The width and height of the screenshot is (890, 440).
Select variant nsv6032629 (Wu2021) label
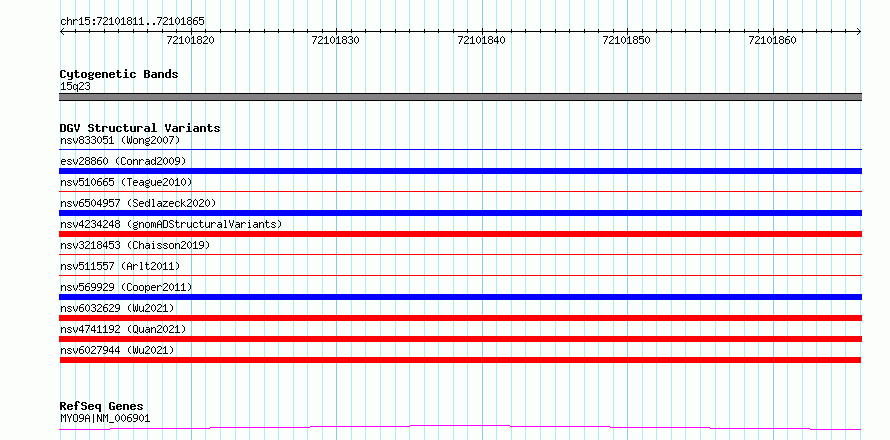(x=117, y=308)
